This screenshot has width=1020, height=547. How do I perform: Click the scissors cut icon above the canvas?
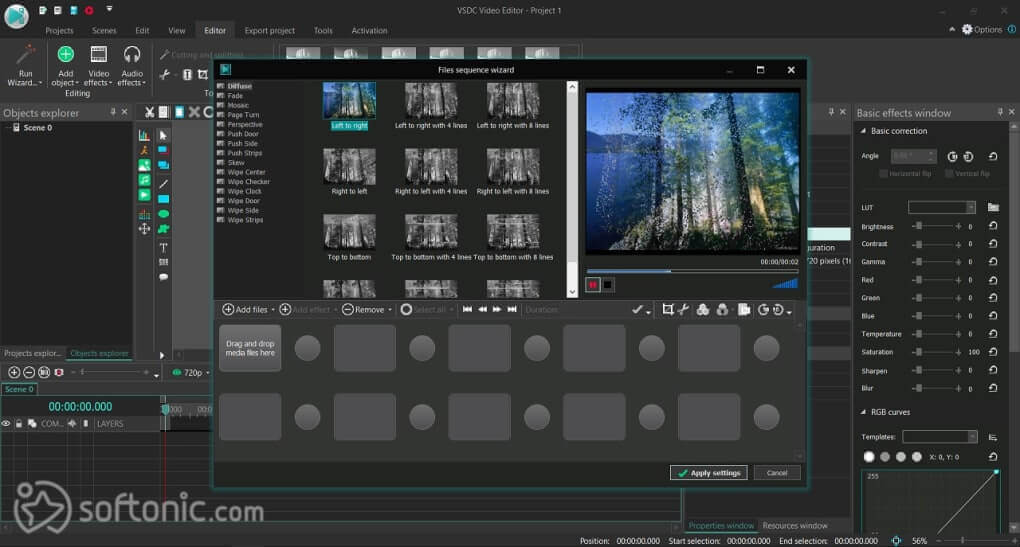[149, 113]
